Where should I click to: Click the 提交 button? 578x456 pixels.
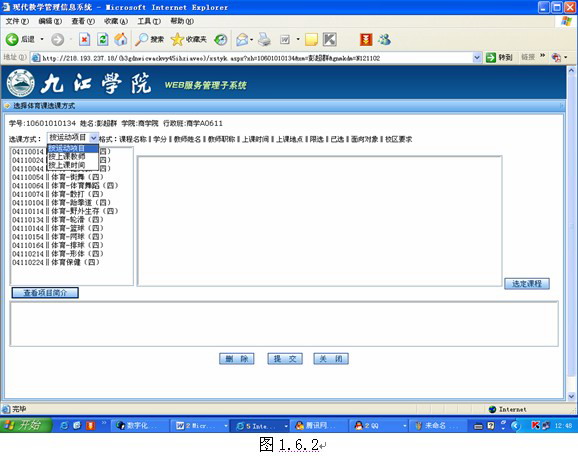(285, 359)
